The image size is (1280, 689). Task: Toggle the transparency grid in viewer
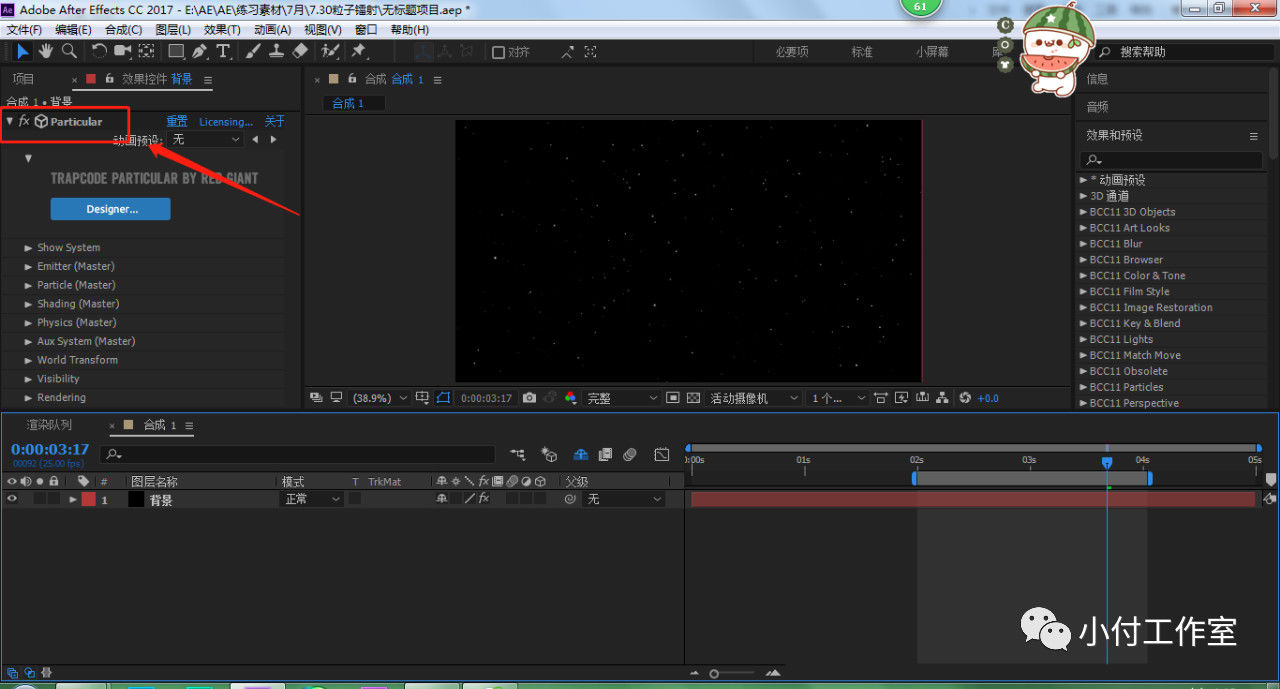(693, 398)
